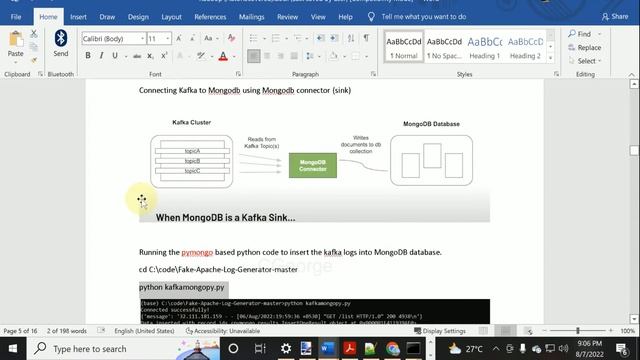This screenshot has height=360, width=640.
Task: Toggle Justify paragraph alignment
Action: point(294,56)
